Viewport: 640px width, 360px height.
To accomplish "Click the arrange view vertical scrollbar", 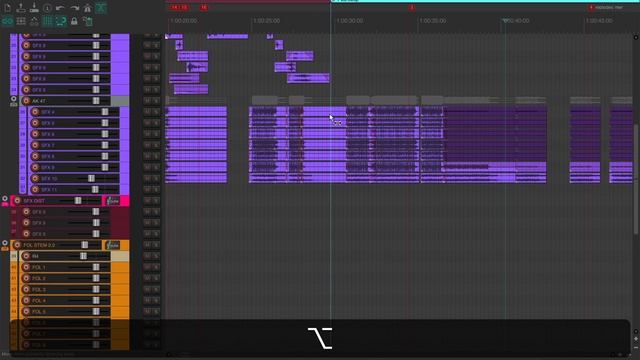I will 636,180.
